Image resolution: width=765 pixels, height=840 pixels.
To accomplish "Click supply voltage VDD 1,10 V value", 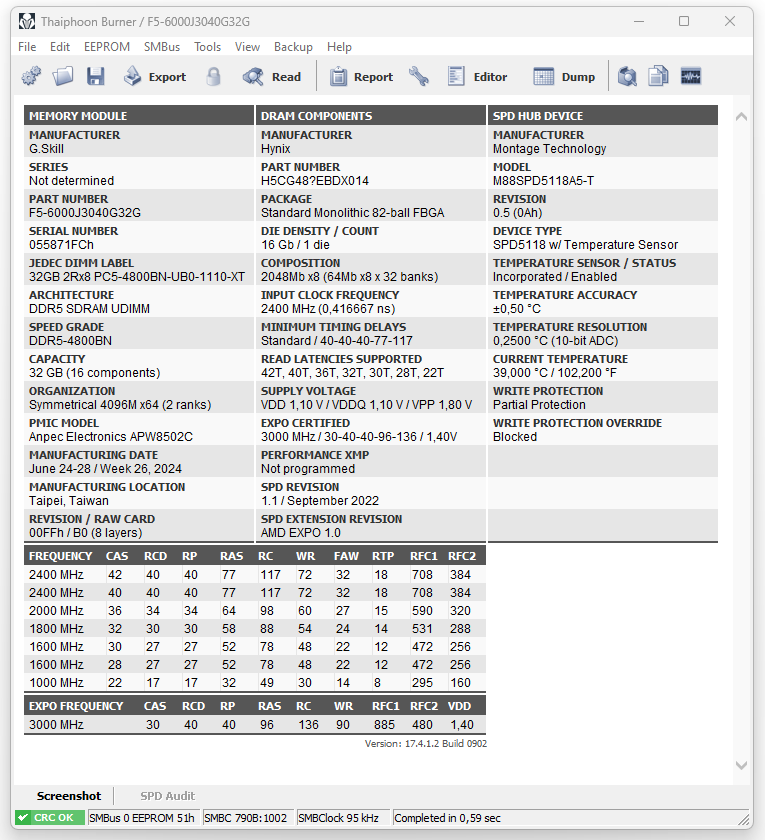I will [366, 404].
